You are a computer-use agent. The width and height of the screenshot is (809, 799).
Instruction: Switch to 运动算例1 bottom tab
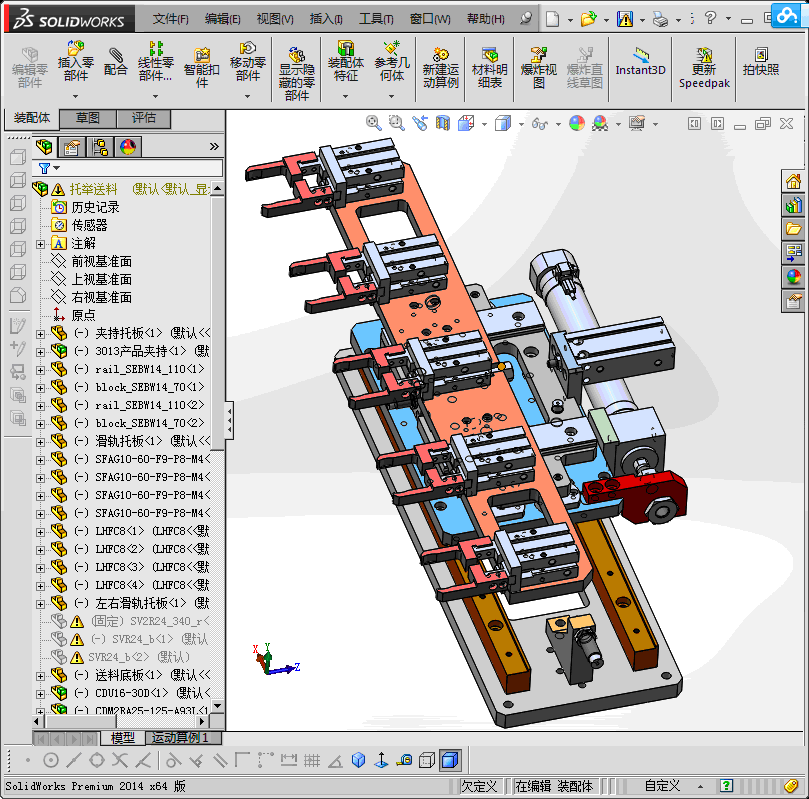point(180,738)
